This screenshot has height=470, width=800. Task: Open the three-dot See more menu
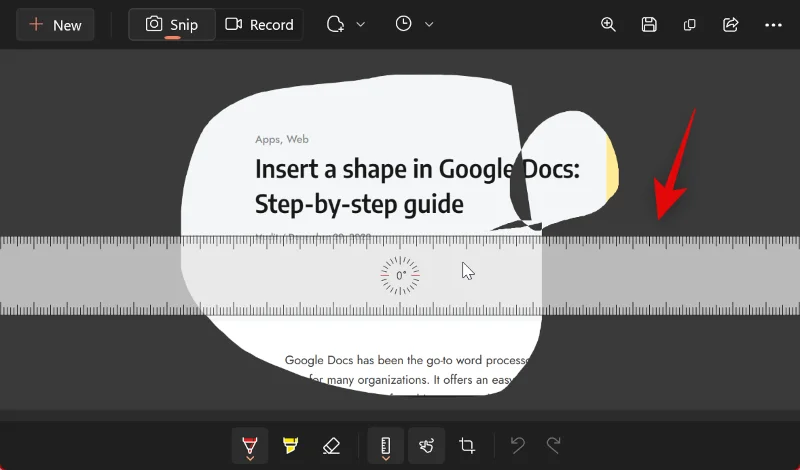773,25
